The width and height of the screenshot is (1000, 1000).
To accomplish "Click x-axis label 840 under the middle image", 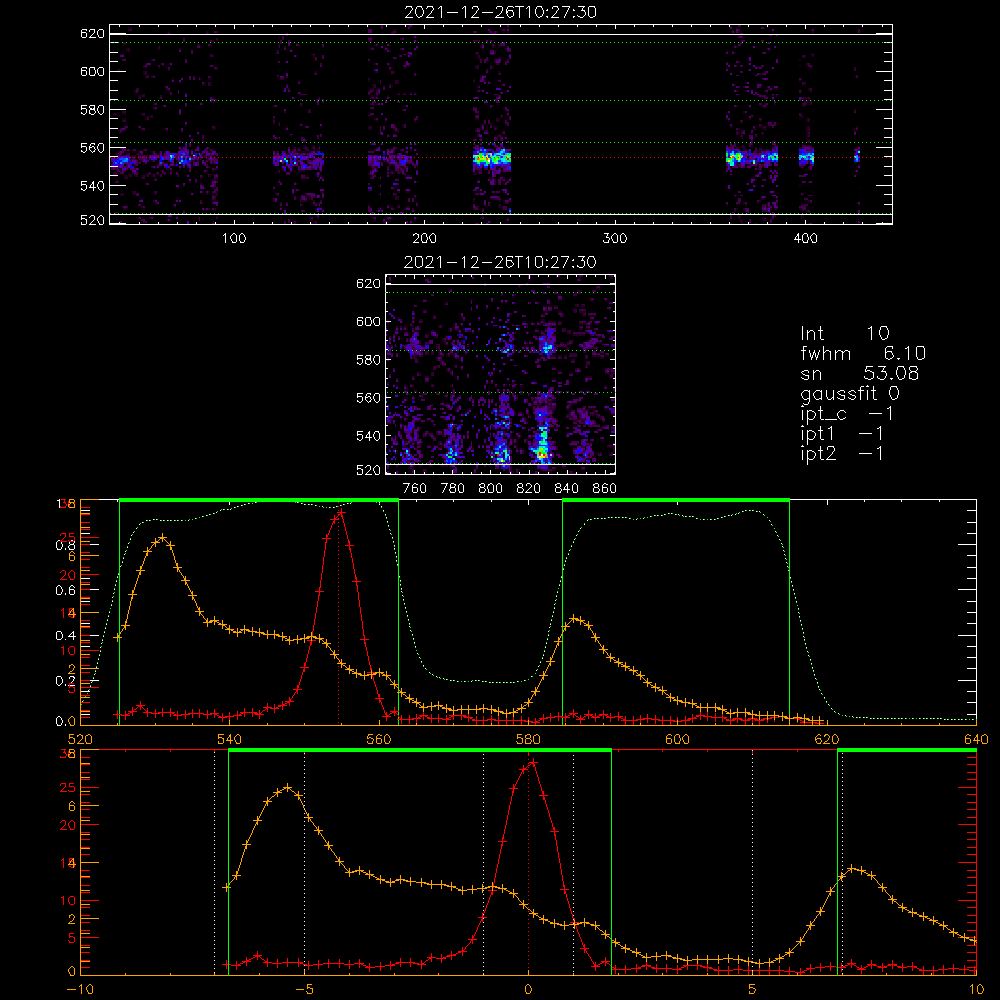I will 567,489.
